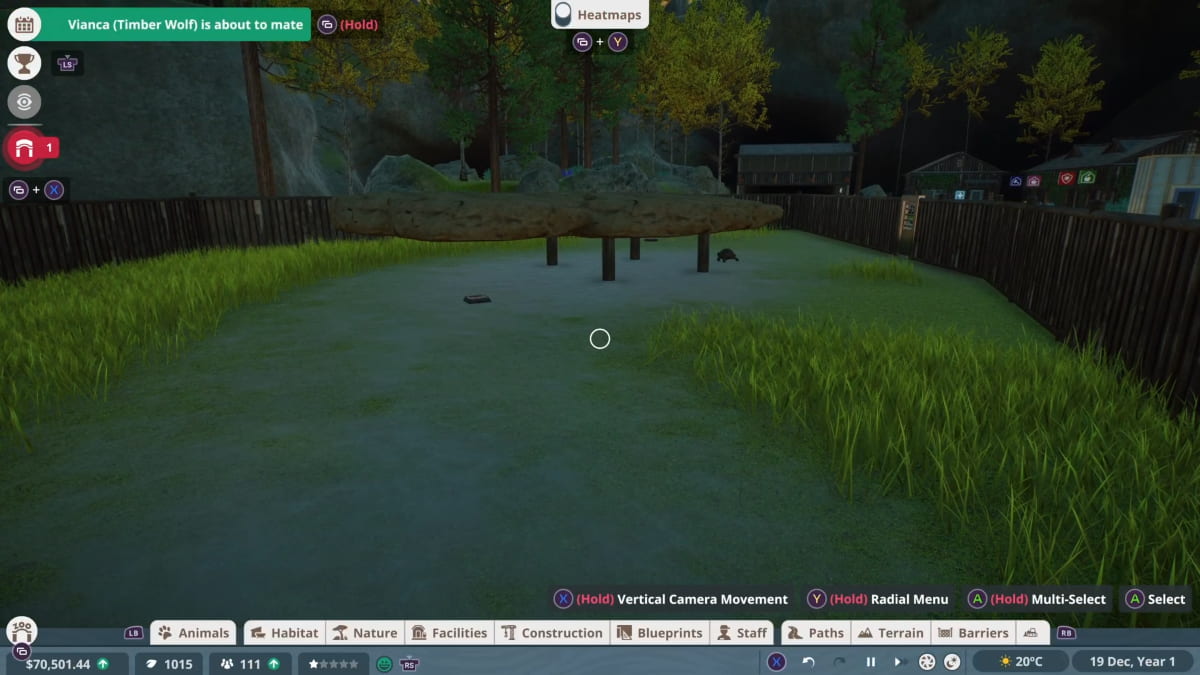
Task: Open the red habitat alert notification
Action: pyautogui.click(x=24, y=146)
